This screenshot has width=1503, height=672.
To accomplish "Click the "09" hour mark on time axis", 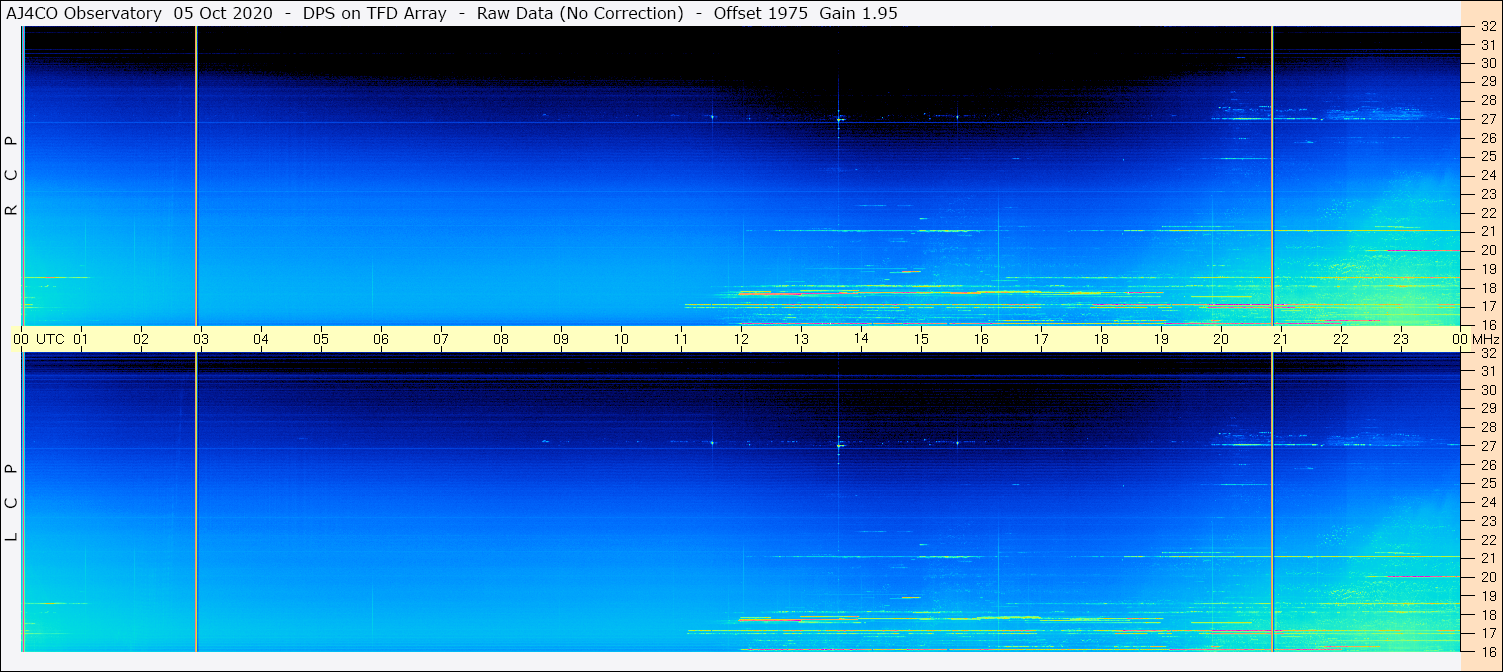I will pos(561,339).
